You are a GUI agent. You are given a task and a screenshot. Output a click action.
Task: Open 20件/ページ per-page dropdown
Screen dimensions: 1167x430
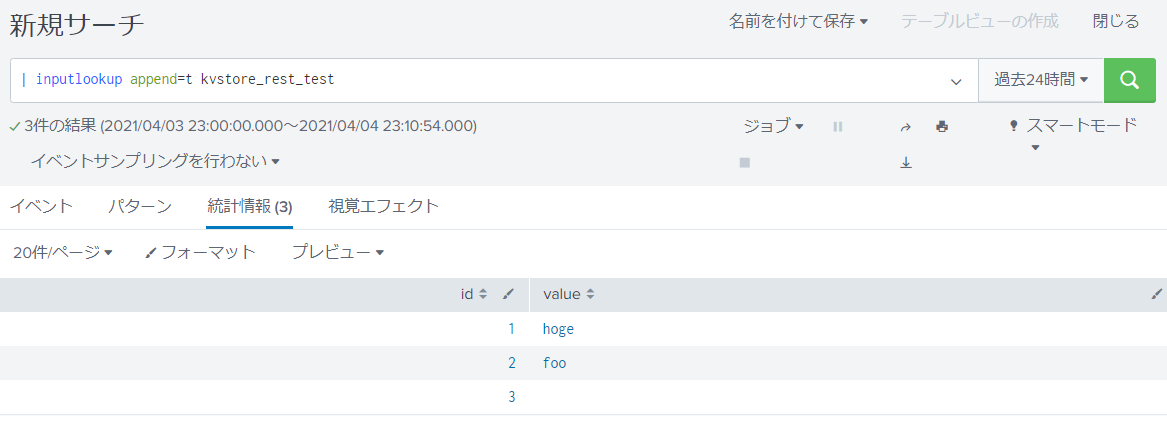coord(63,253)
